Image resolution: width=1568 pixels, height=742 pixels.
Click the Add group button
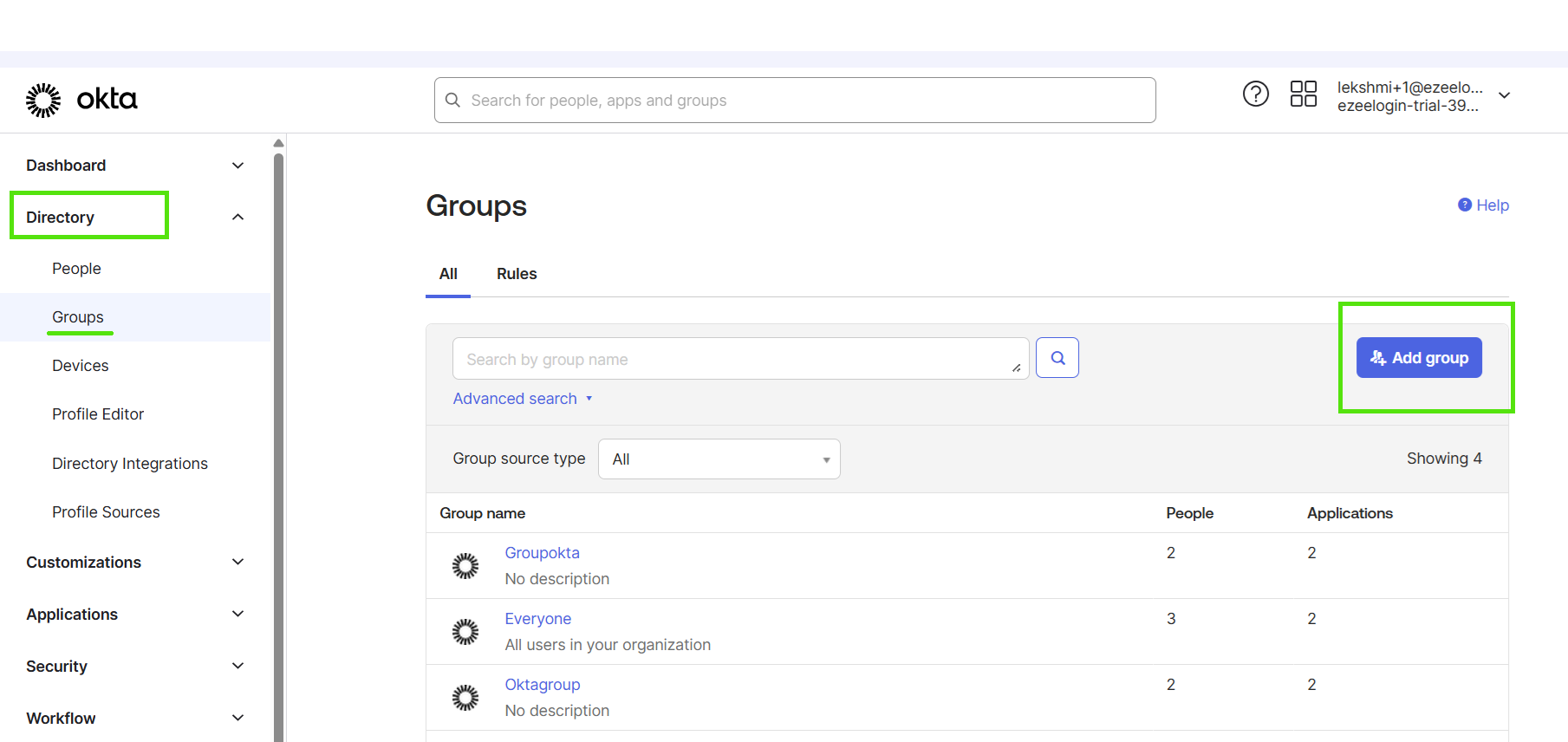pyautogui.click(x=1419, y=358)
